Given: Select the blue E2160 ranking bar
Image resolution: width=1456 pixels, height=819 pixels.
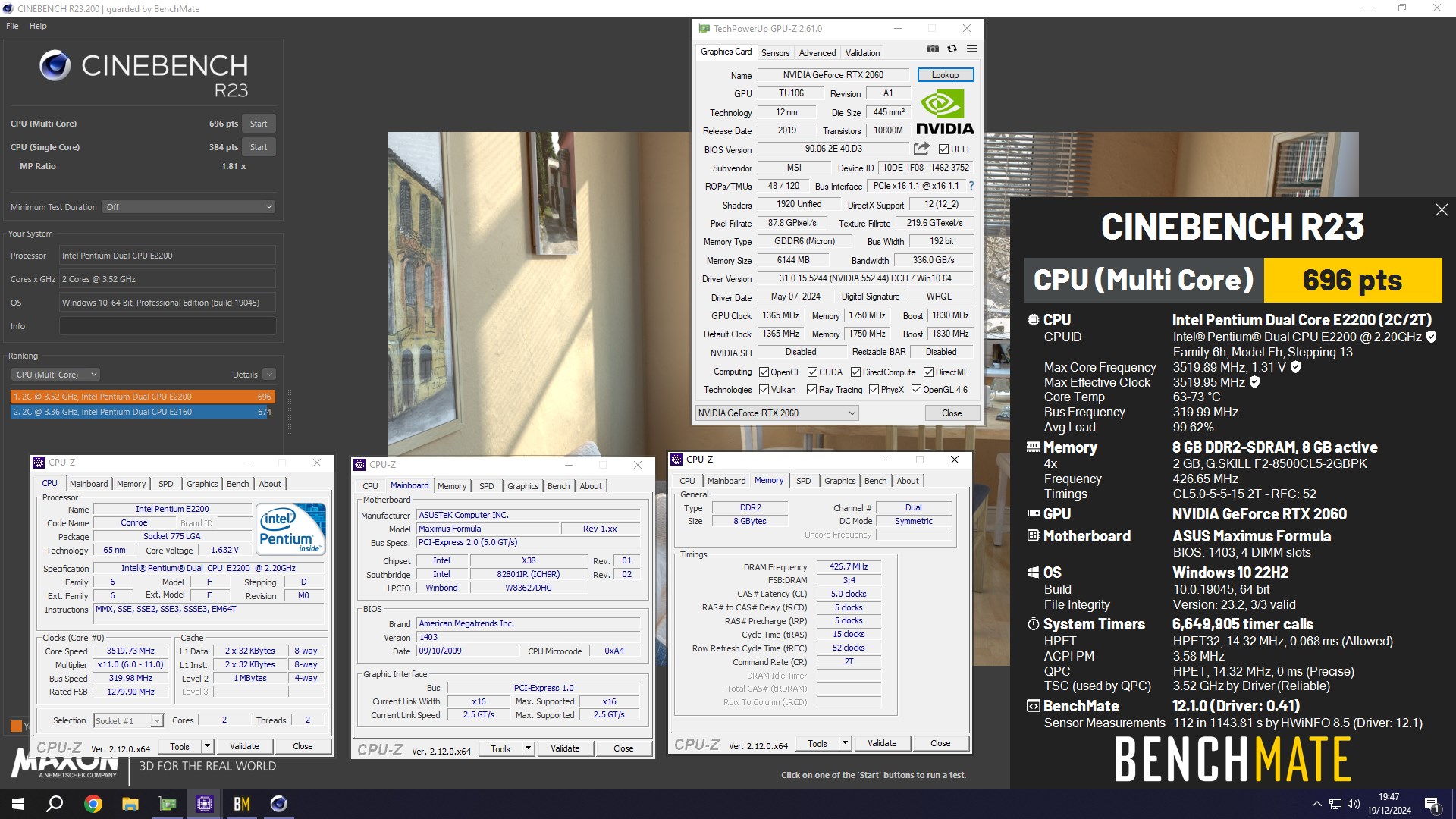Looking at the screenshot, I should (x=139, y=412).
